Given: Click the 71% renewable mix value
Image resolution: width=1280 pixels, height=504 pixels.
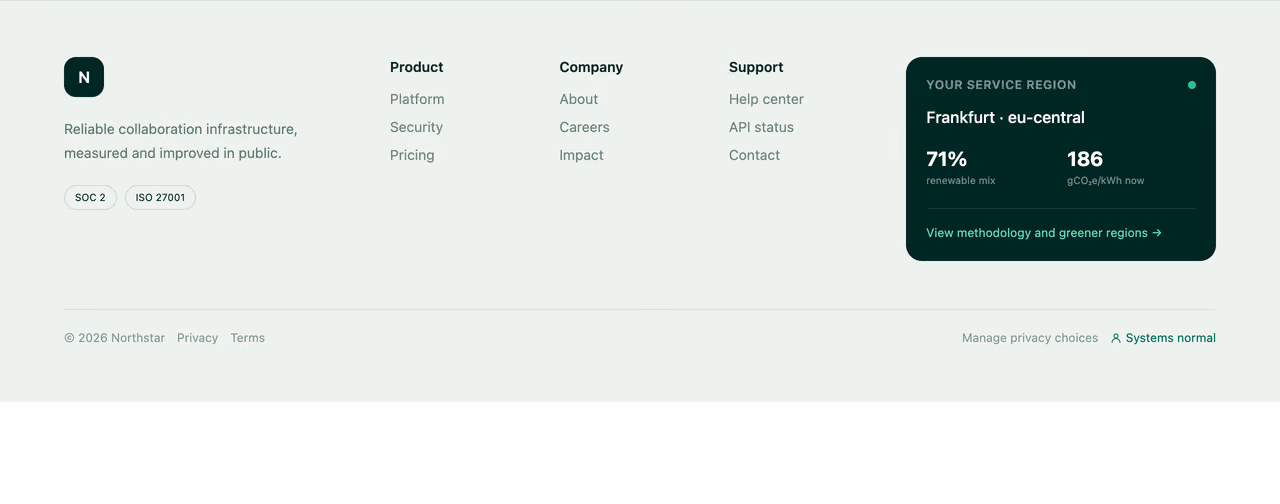Looking at the screenshot, I should coord(946,159).
